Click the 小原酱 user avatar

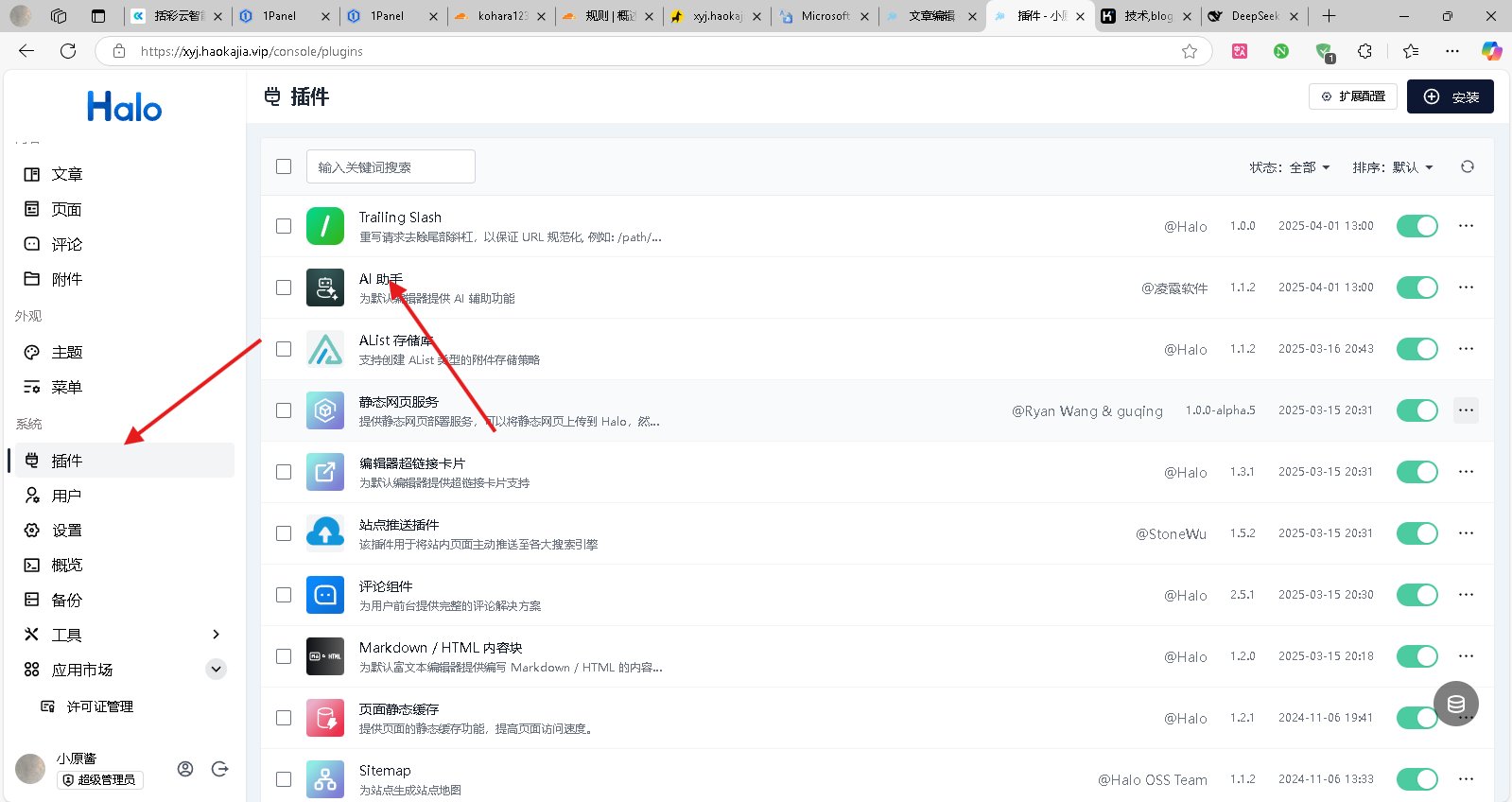pos(30,769)
